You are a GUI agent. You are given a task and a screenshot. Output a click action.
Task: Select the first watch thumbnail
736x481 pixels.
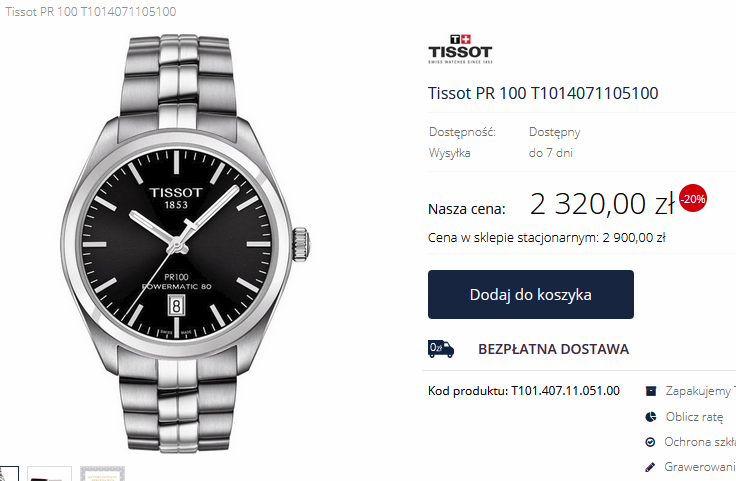pyautogui.click(x=9, y=473)
